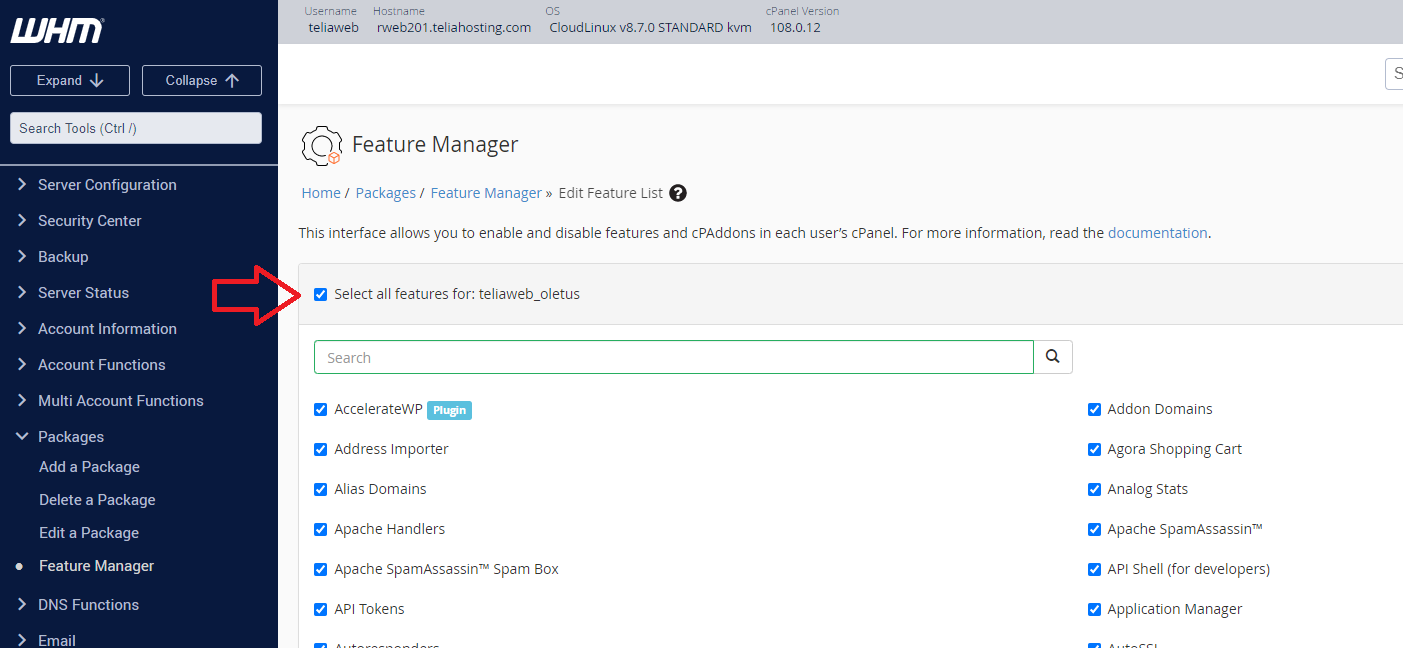Select Feature Manager in the sidebar
The height and width of the screenshot is (648, 1403).
pos(96,566)
